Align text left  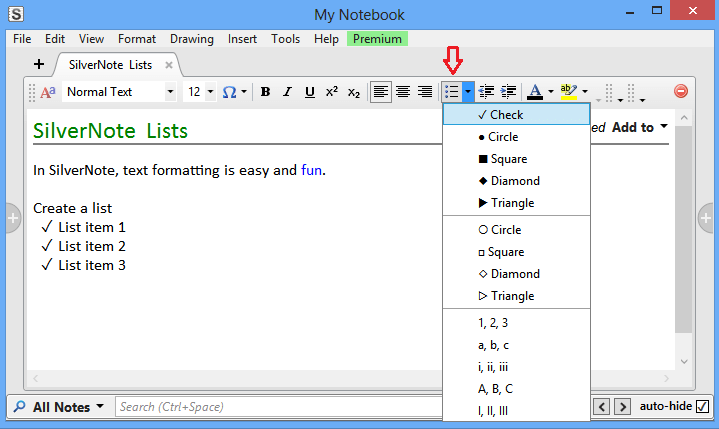click(381, 92)
